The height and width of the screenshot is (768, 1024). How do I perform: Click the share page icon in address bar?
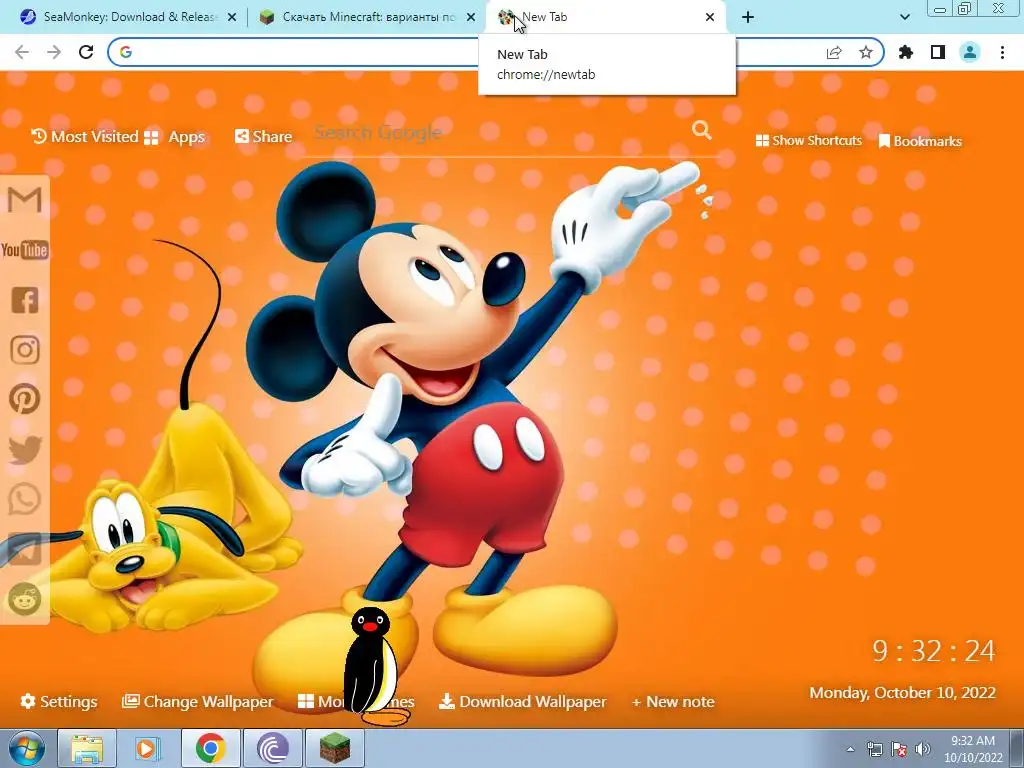pyautogui.click(x=834, y=53)
